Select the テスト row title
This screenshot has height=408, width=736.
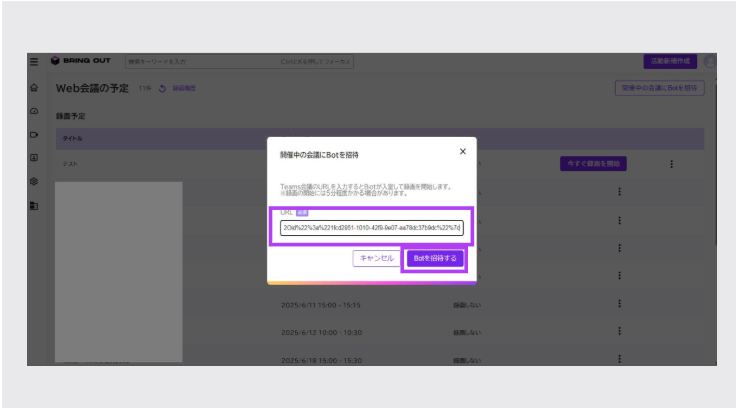(70, 164)
